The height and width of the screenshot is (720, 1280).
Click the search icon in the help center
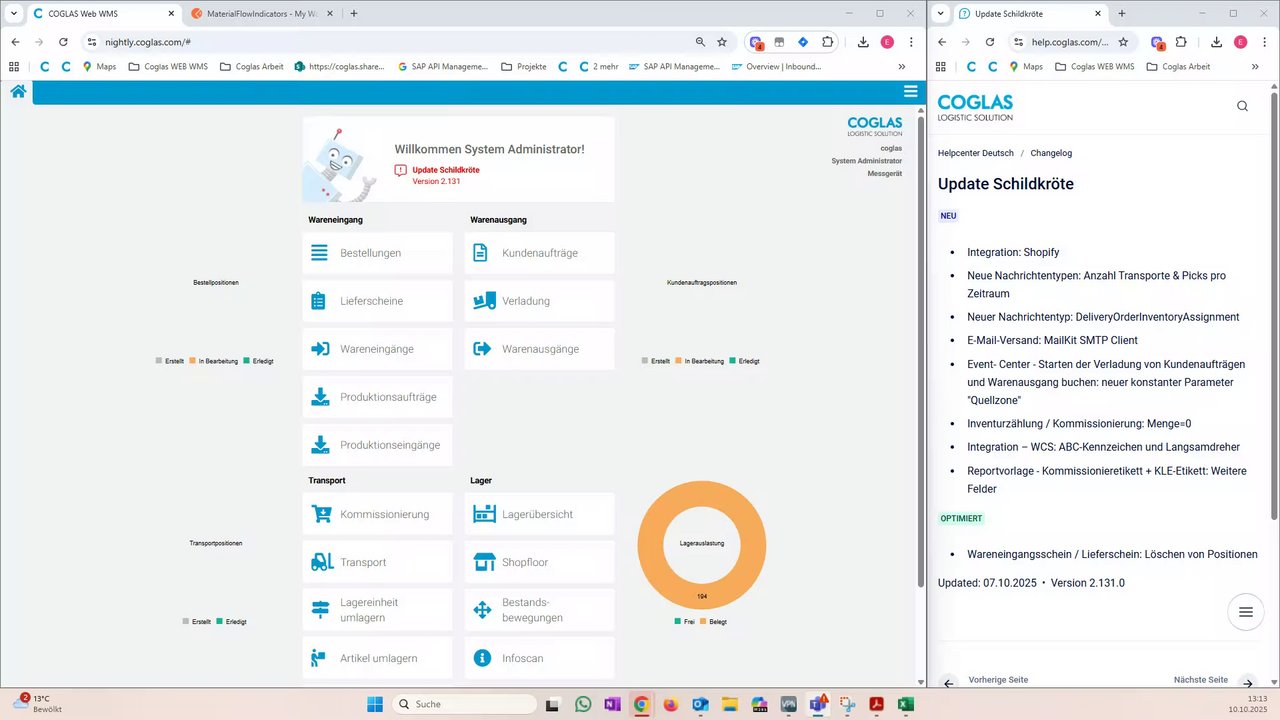click(x=1242, y=106)
